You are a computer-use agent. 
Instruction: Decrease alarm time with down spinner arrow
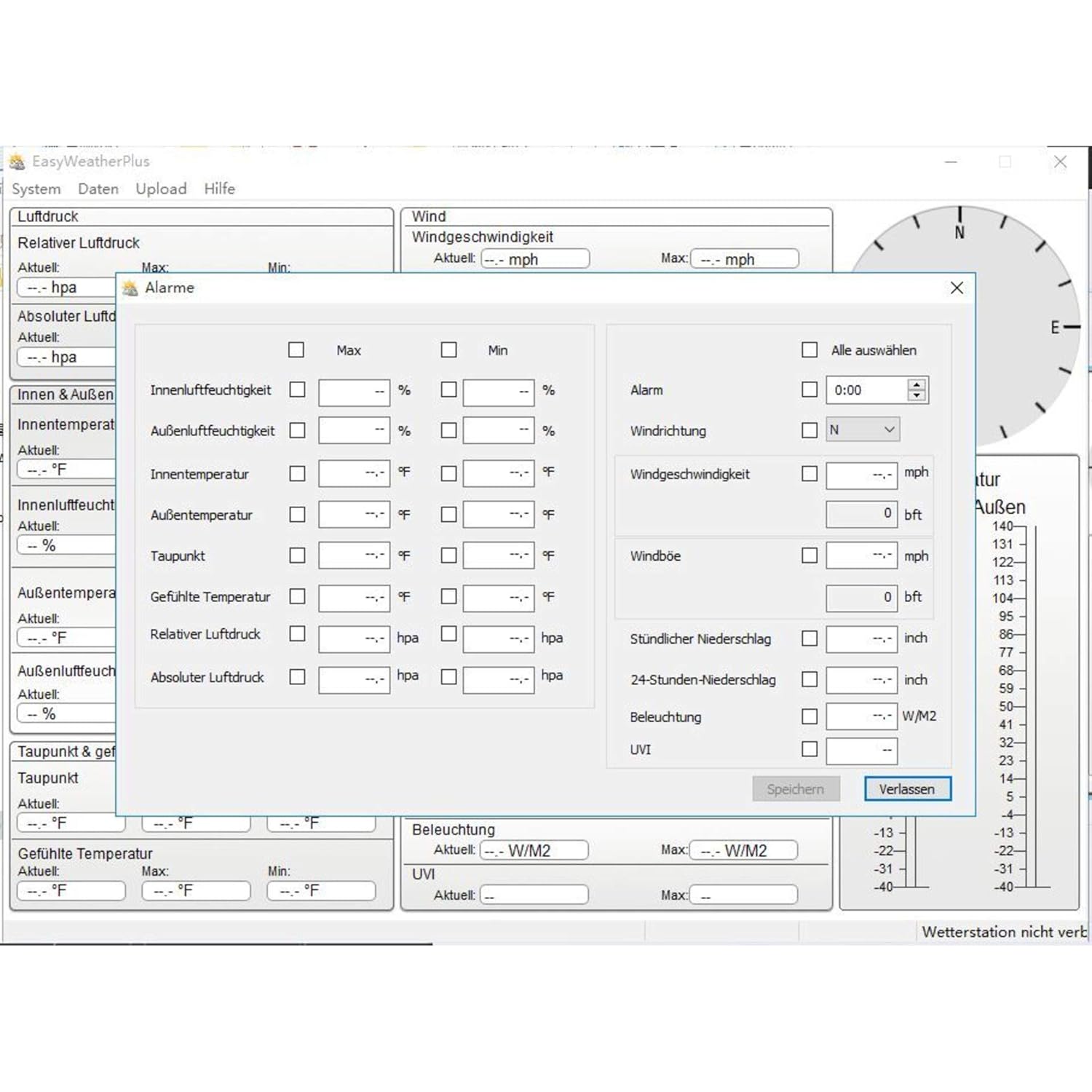[x=917, y=396]
